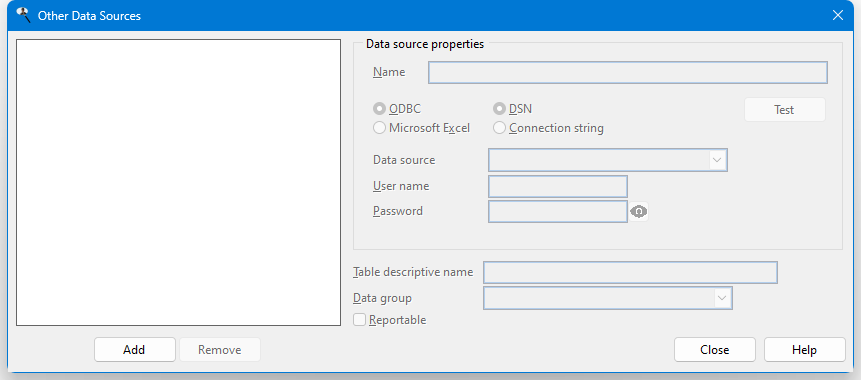Viewport: 861px width, 380px height.
Task: Click the Test connection button
Action: (785, 110)
